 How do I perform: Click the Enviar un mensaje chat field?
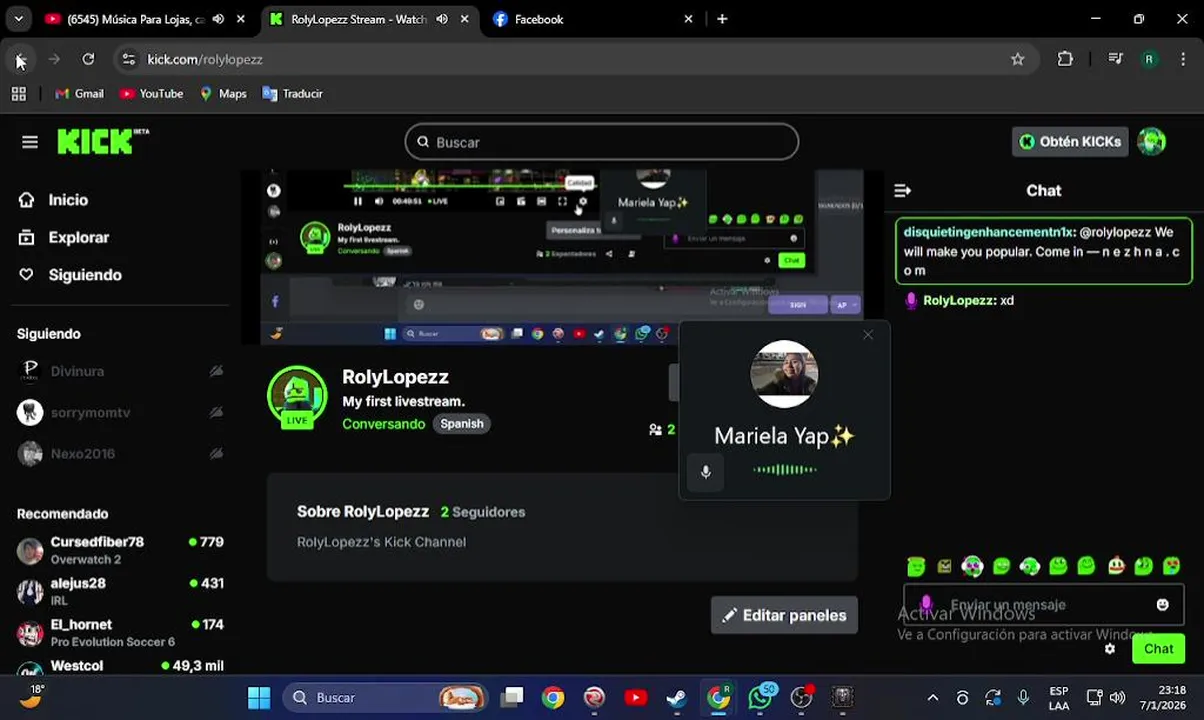1043,605
